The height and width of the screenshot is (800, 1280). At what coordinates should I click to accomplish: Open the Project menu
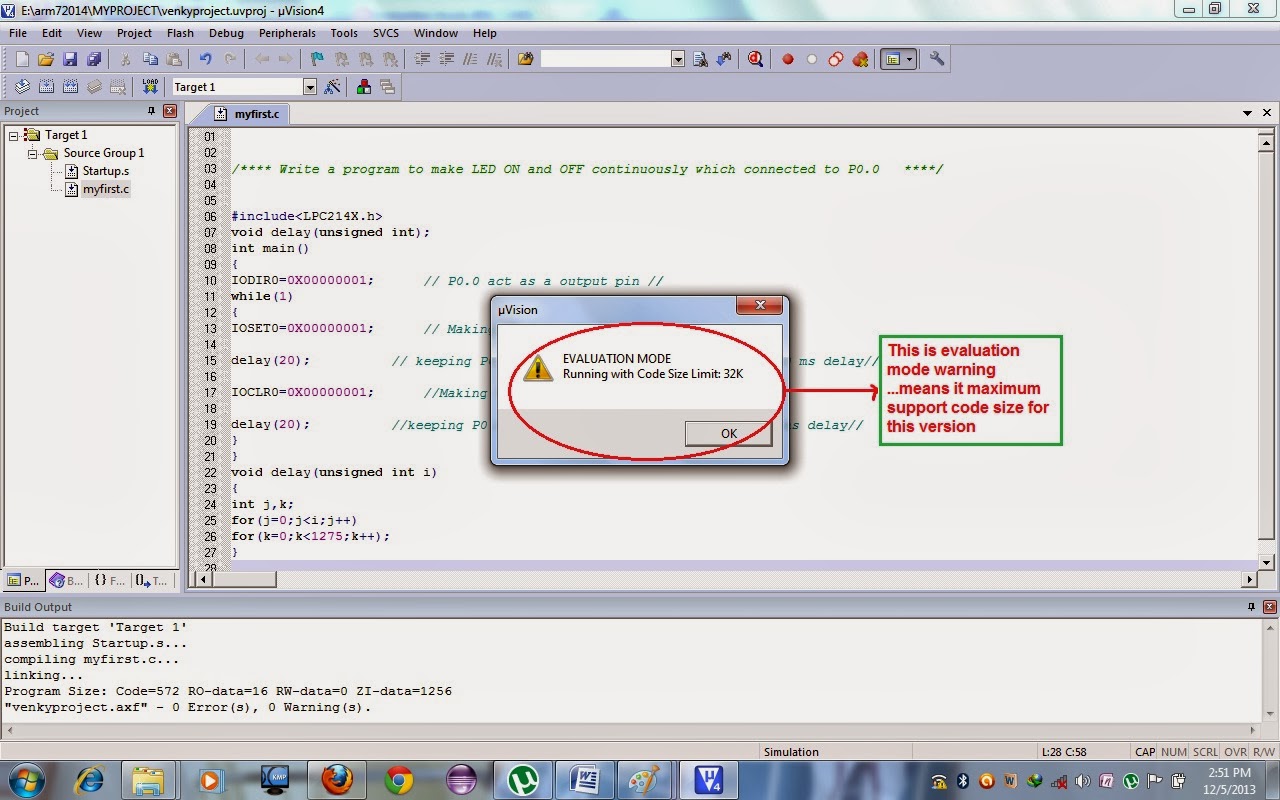pos(134,33)
